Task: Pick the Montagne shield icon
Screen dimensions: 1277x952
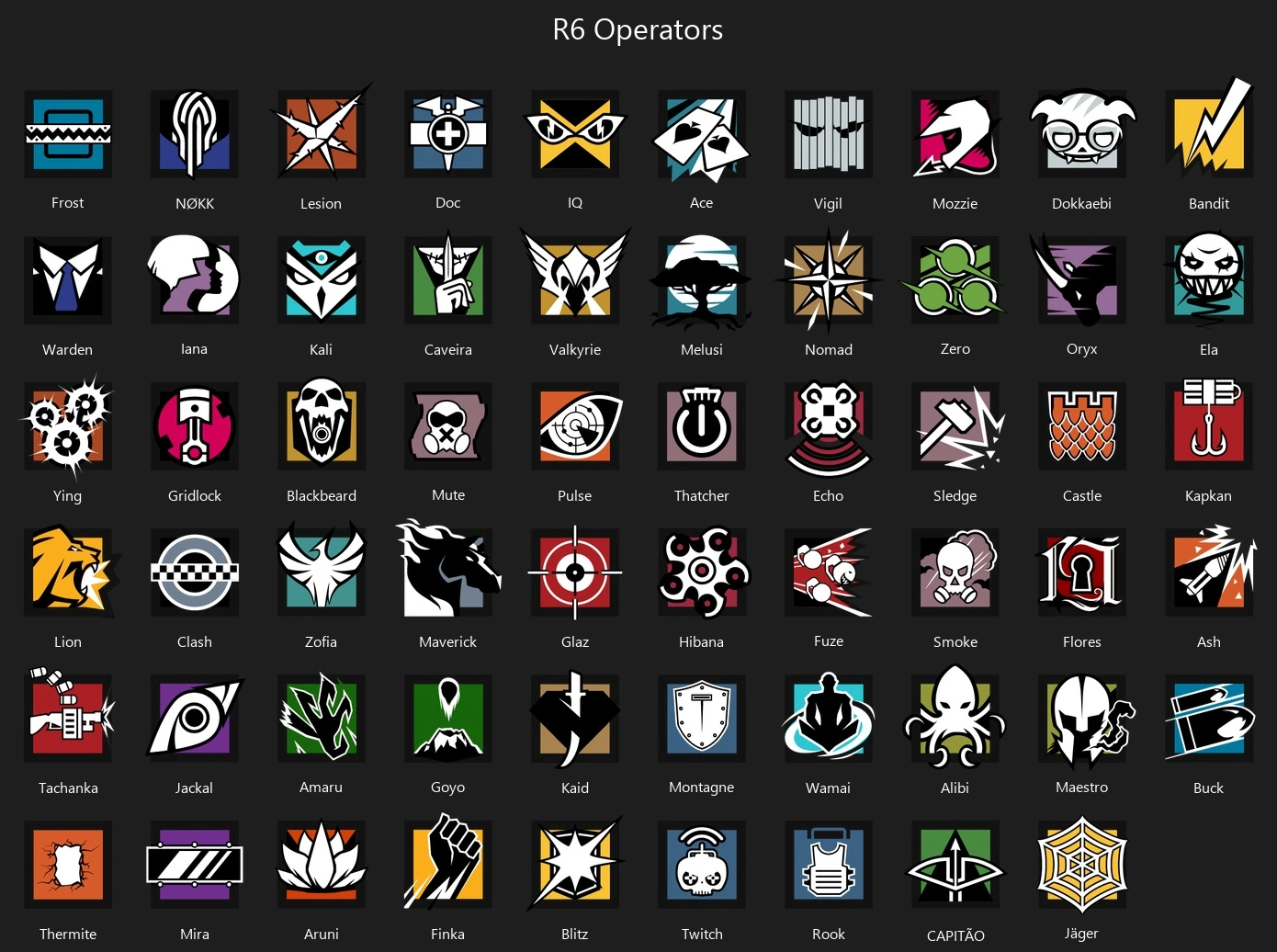Action: click(x=702, y=718)
